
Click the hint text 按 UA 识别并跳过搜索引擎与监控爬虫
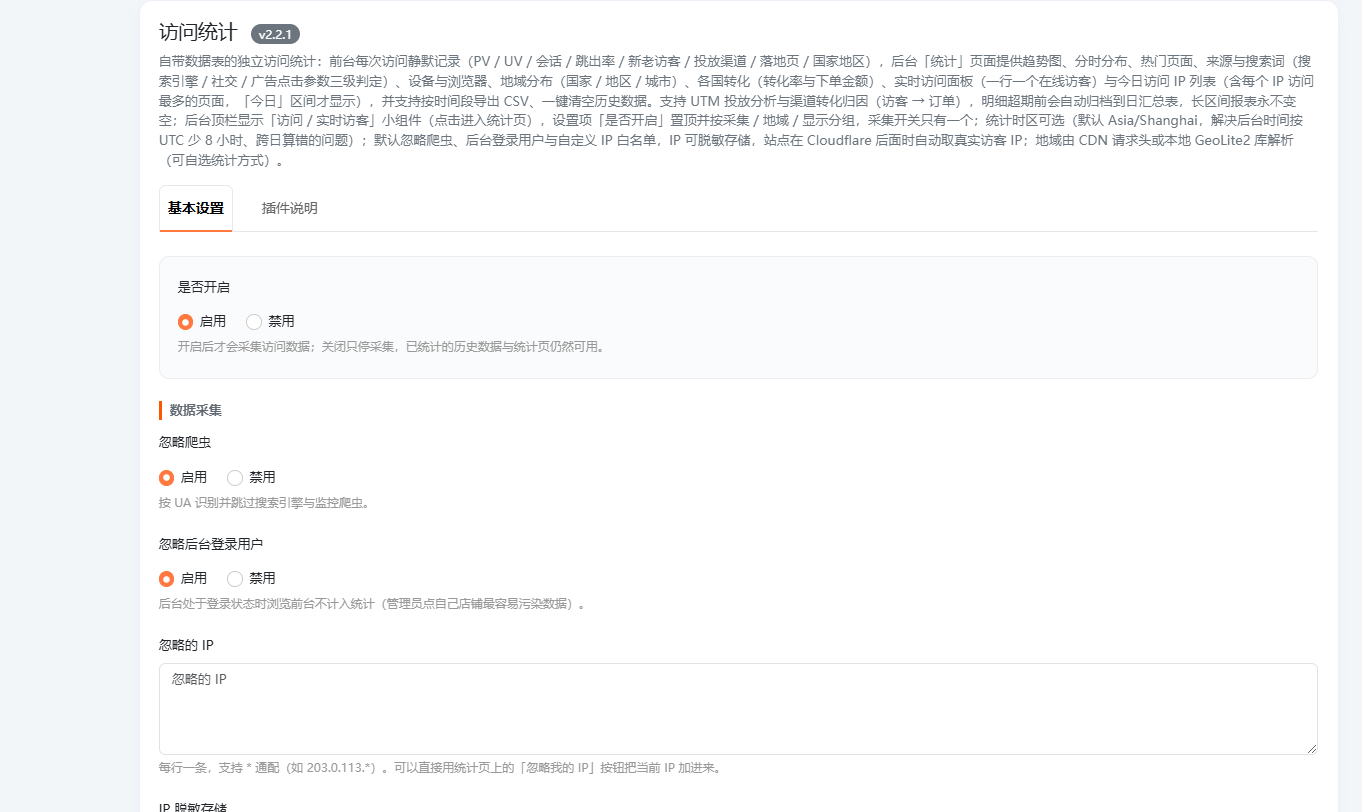(265, 503)
